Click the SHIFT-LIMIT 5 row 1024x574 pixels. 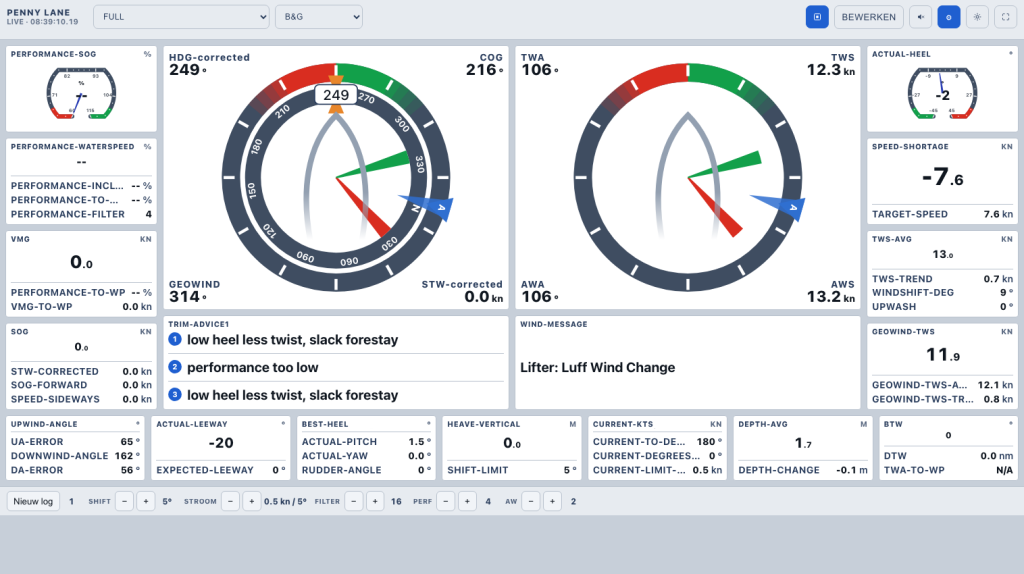(x=512, y=470)
